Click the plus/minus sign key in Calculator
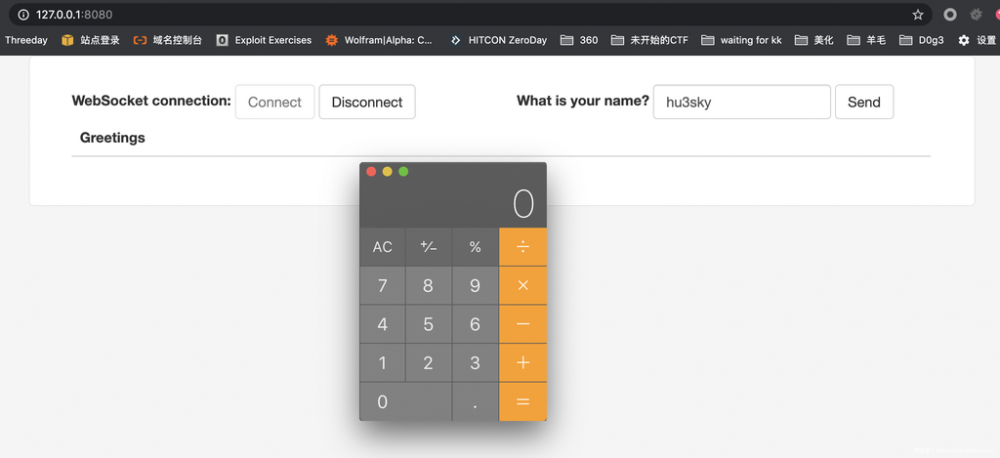 pos(429,247)
